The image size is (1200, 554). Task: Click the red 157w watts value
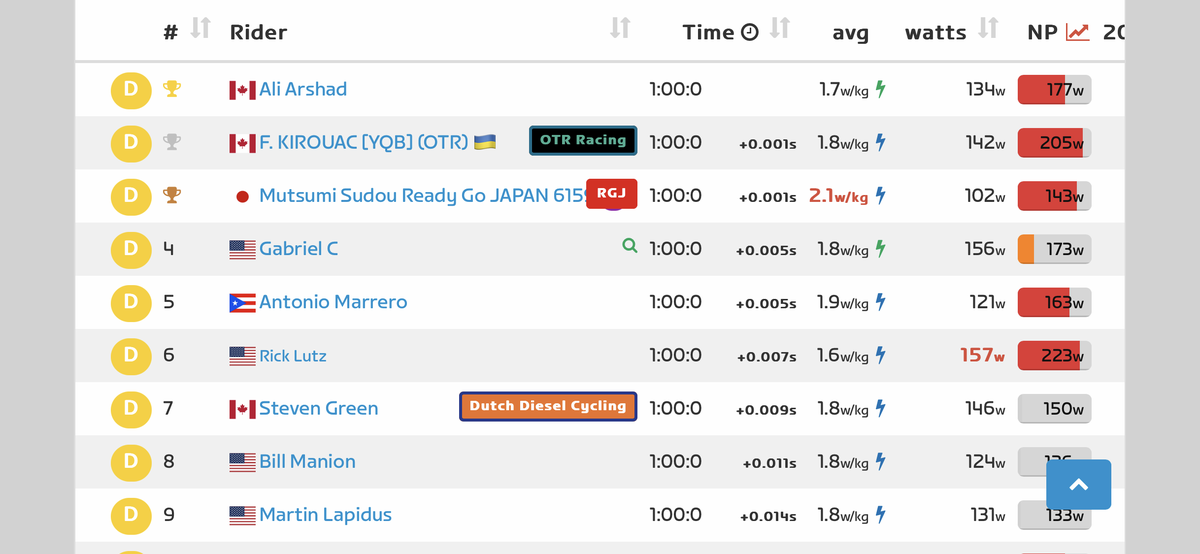pos(982,355)
